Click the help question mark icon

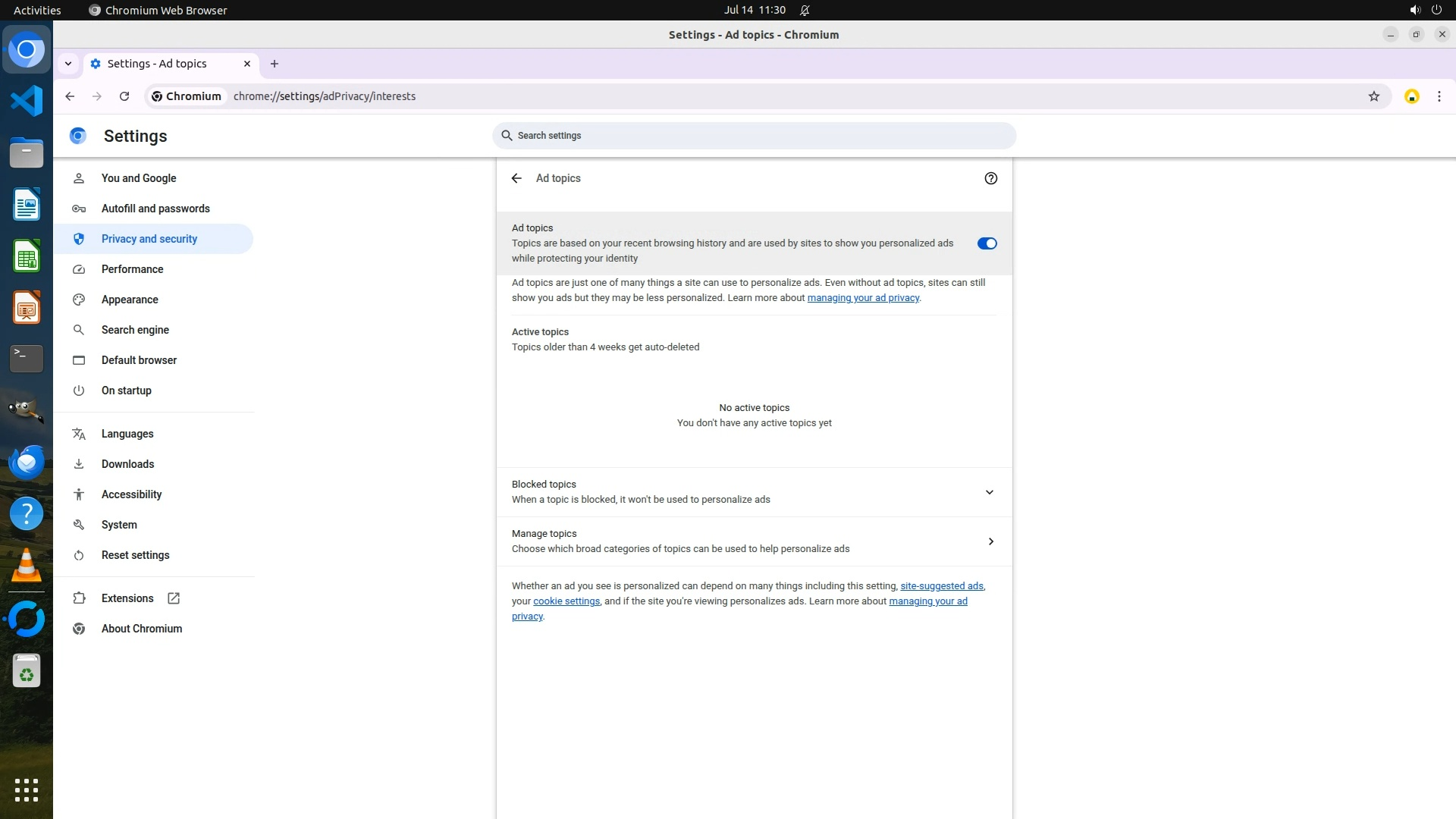(990, 178)
